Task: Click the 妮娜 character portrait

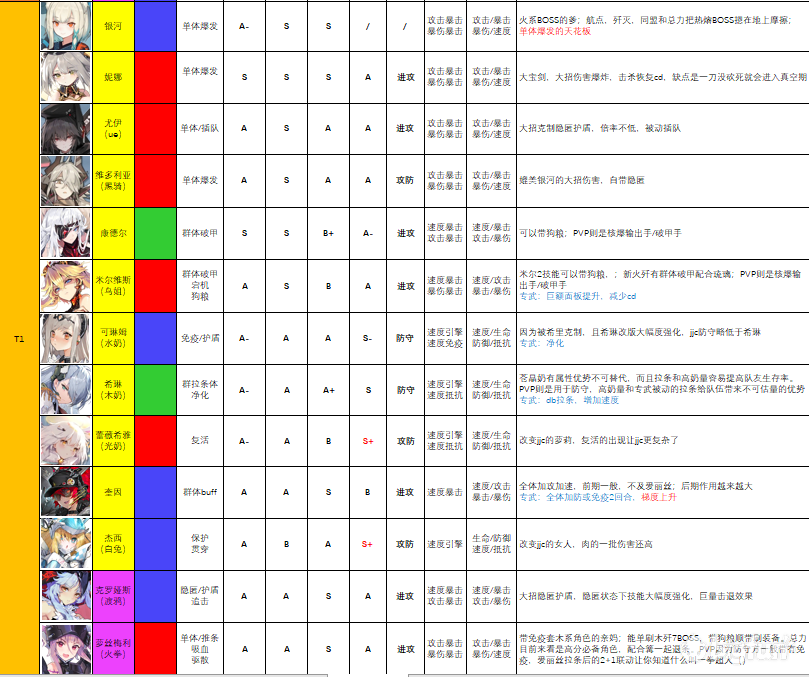Action: tap(66, 77)
